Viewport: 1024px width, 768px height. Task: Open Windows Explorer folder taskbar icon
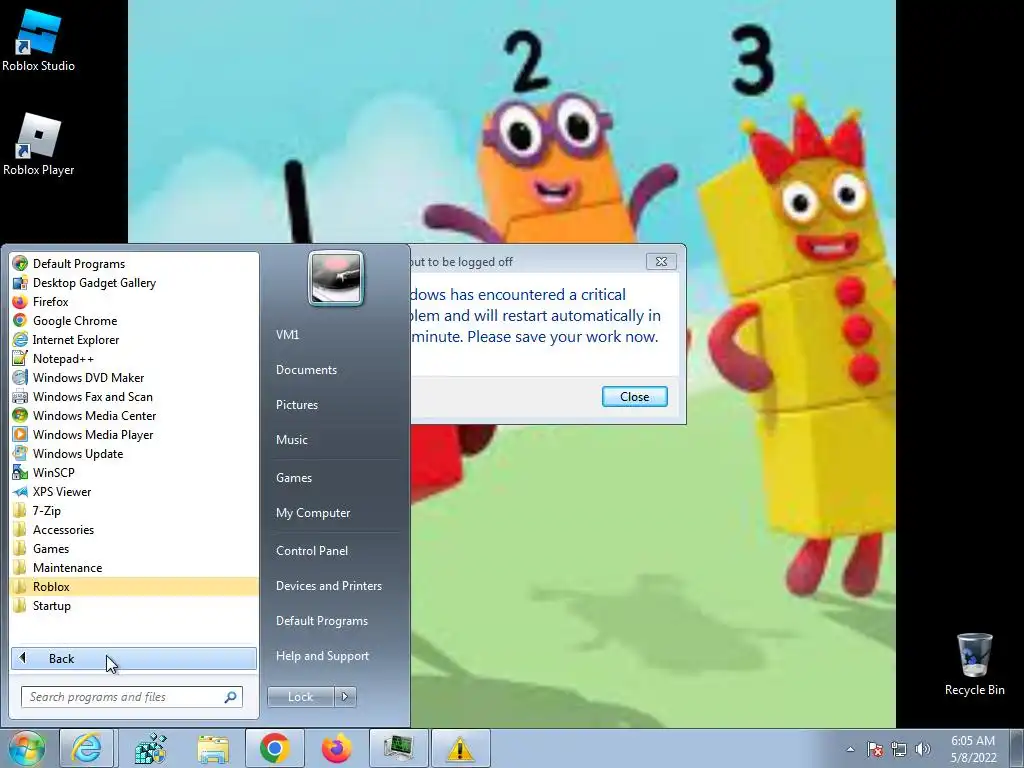213,748
